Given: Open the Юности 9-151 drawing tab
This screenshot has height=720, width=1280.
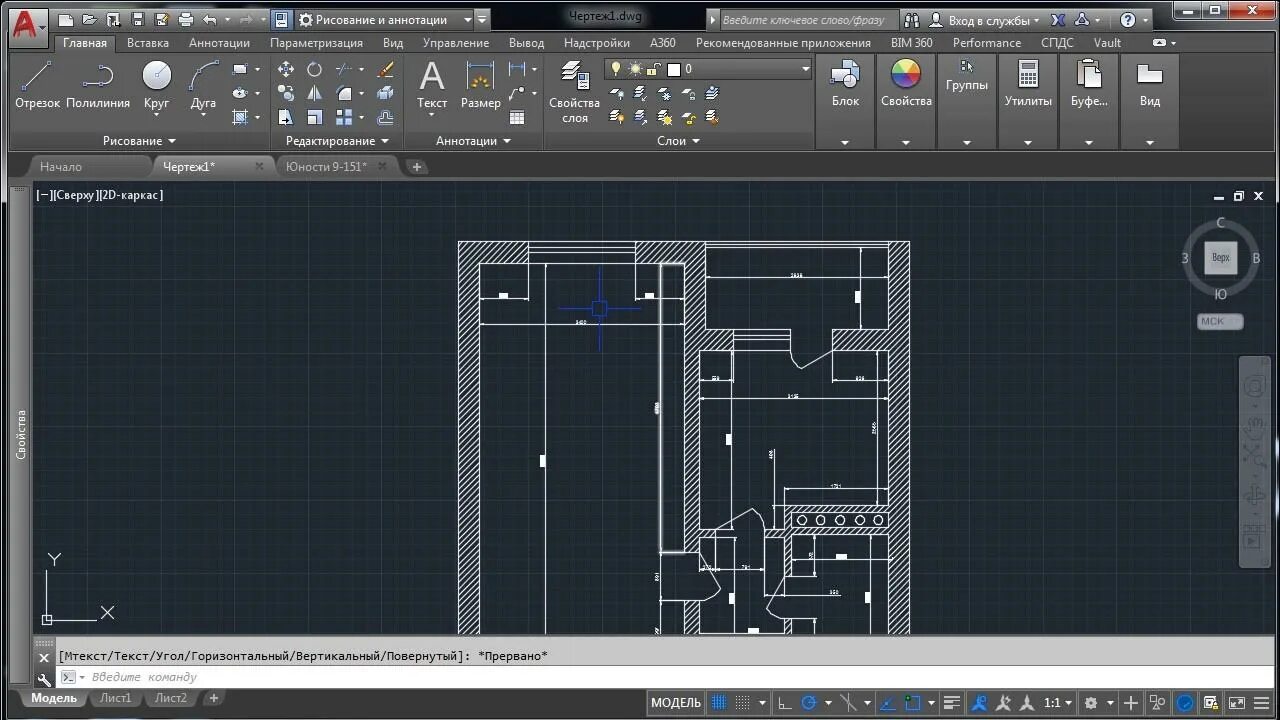Looking at the screenshot, I should [326, 166].
